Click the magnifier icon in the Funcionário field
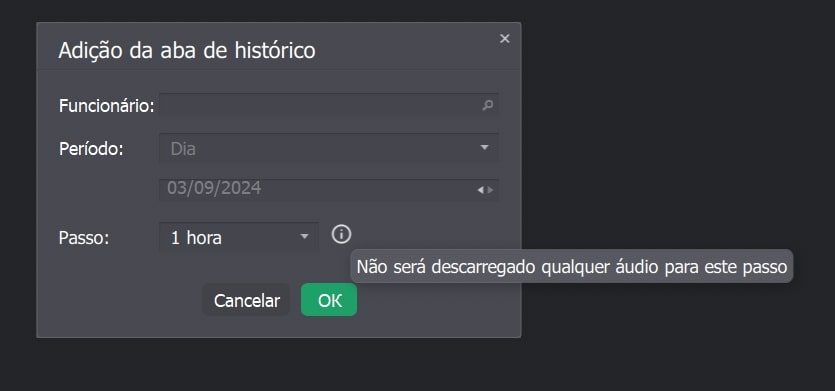 coord(487,105)
